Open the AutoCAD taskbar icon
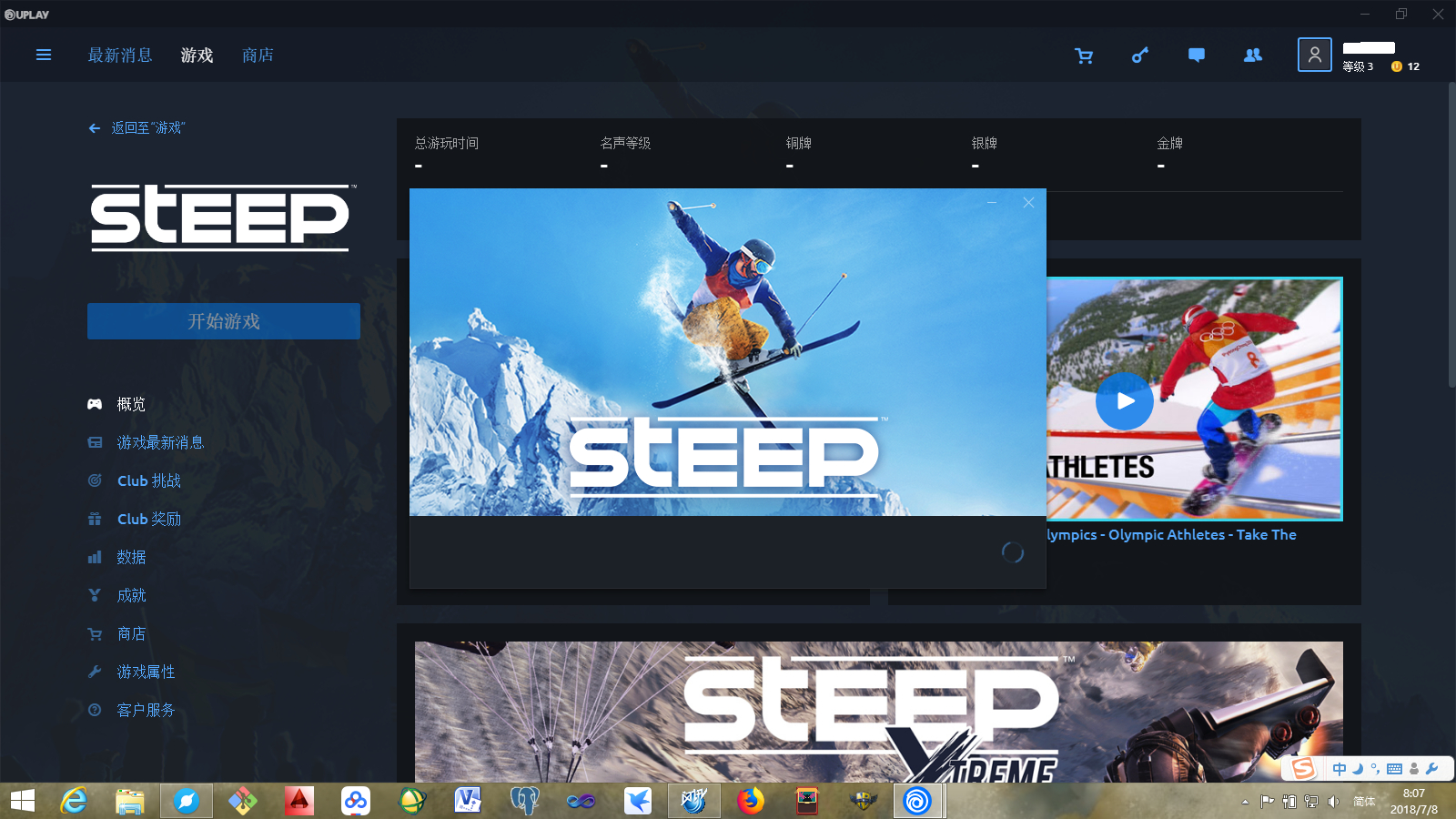 [299, 801]
